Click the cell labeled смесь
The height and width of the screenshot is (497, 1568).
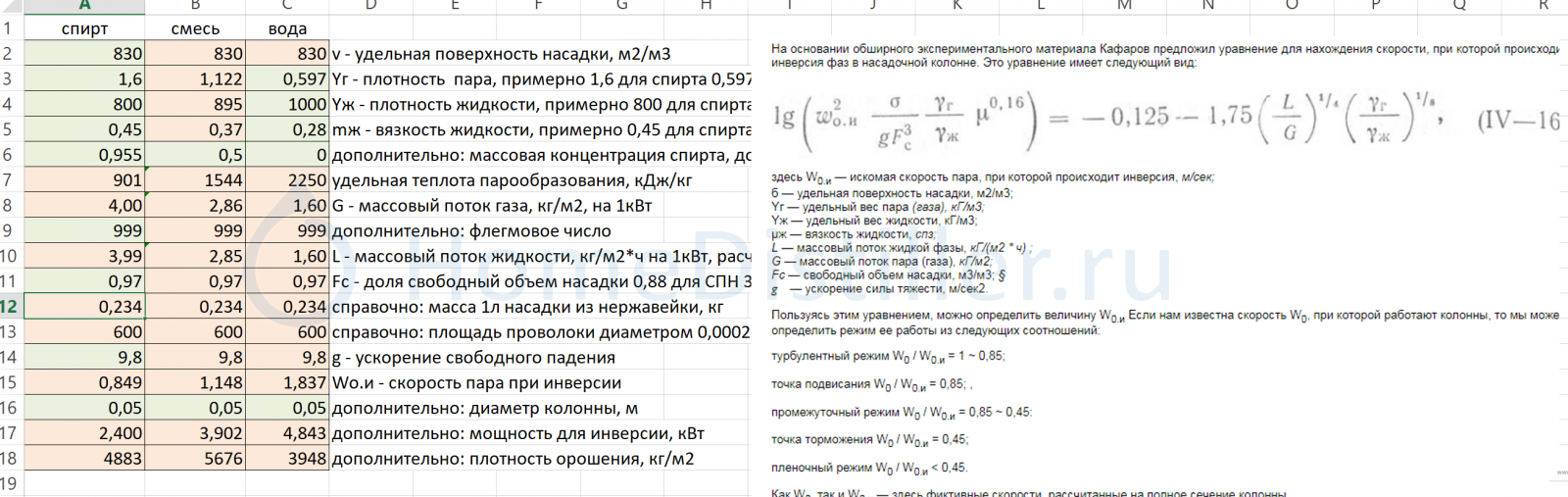(x=195, y=28)
